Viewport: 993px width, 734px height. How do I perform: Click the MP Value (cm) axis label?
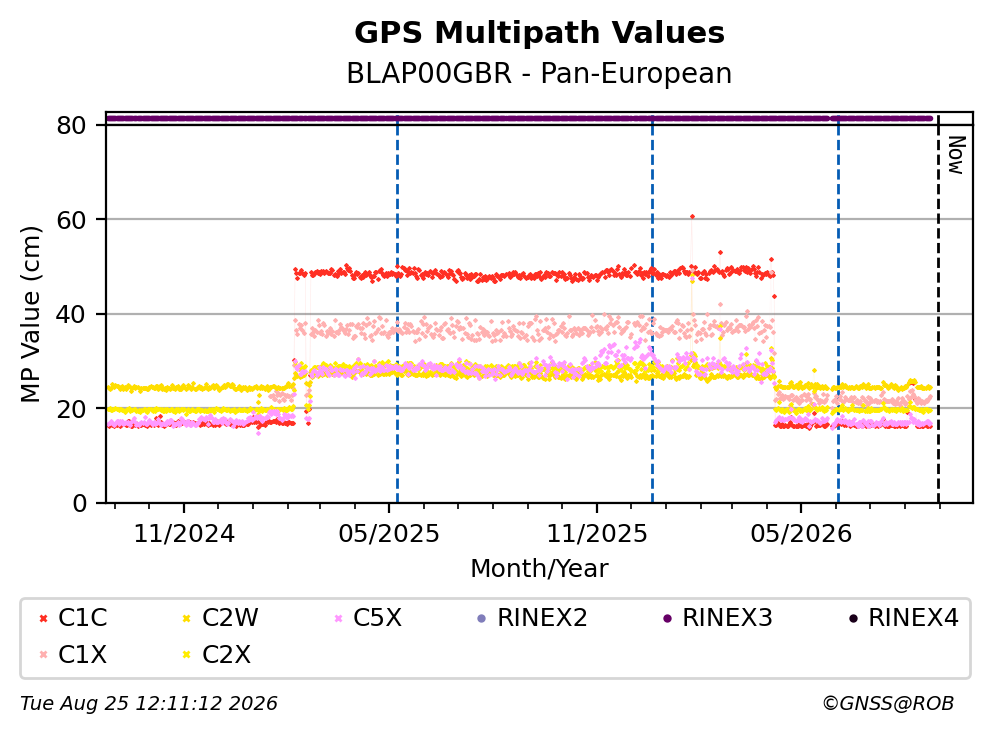tap(30, 314)
